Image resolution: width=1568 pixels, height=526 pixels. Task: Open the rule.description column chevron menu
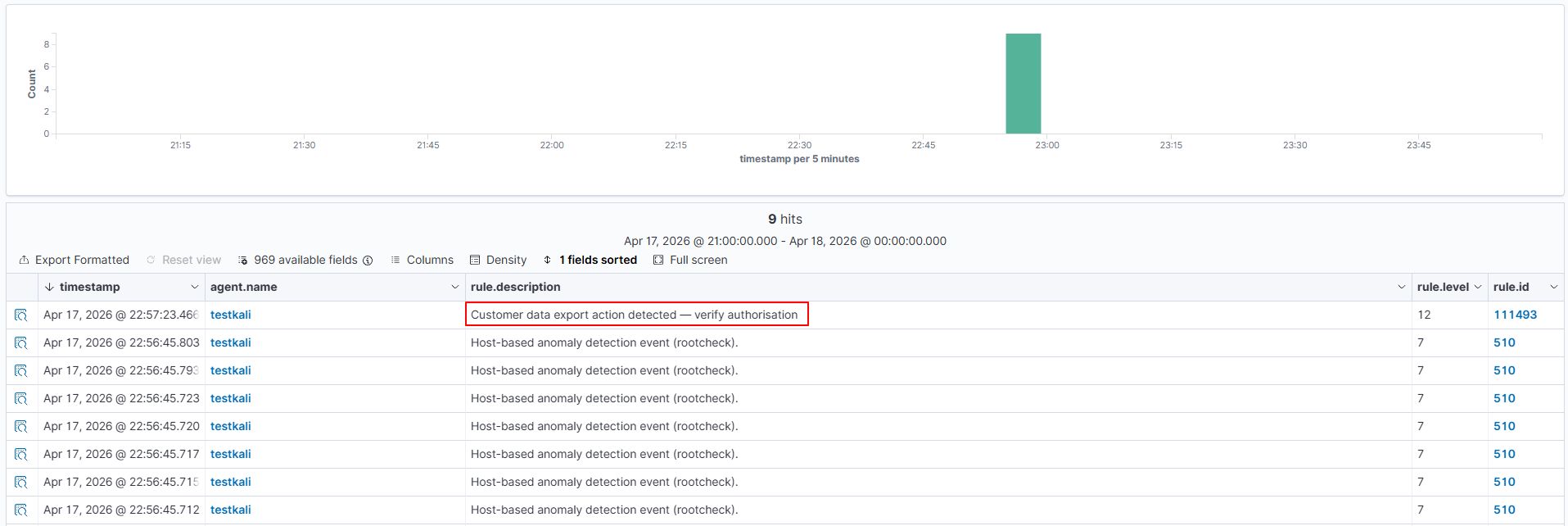coord(1401,287)
